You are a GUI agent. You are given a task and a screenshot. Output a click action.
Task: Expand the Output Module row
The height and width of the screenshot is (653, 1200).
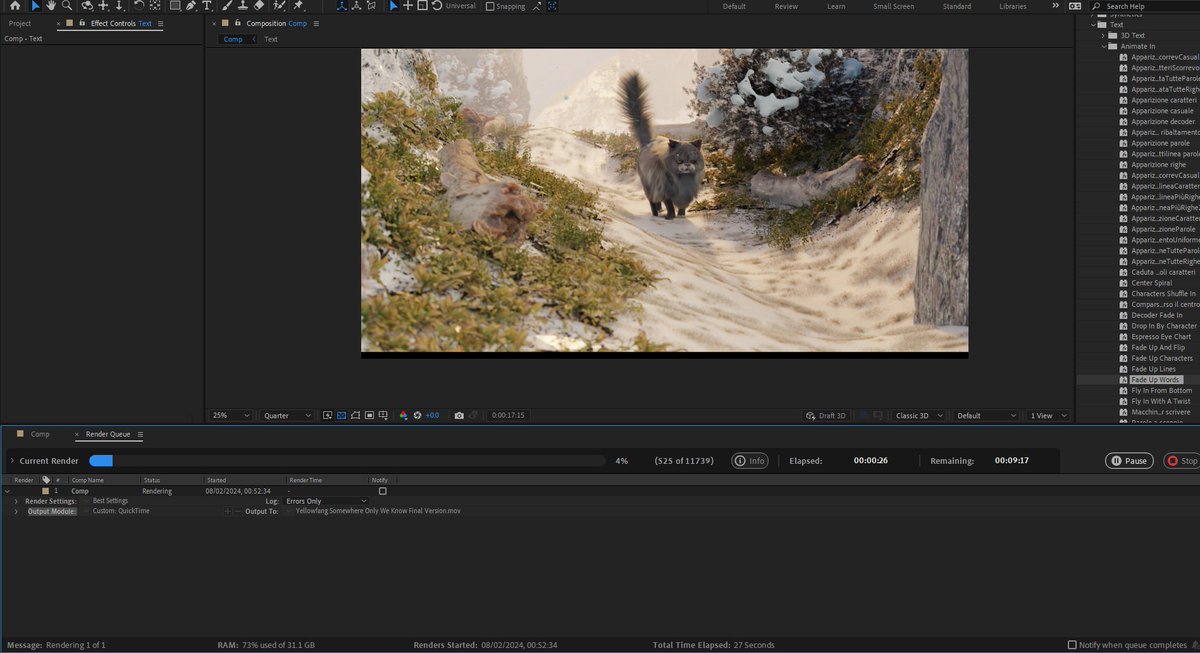point(16,511)
